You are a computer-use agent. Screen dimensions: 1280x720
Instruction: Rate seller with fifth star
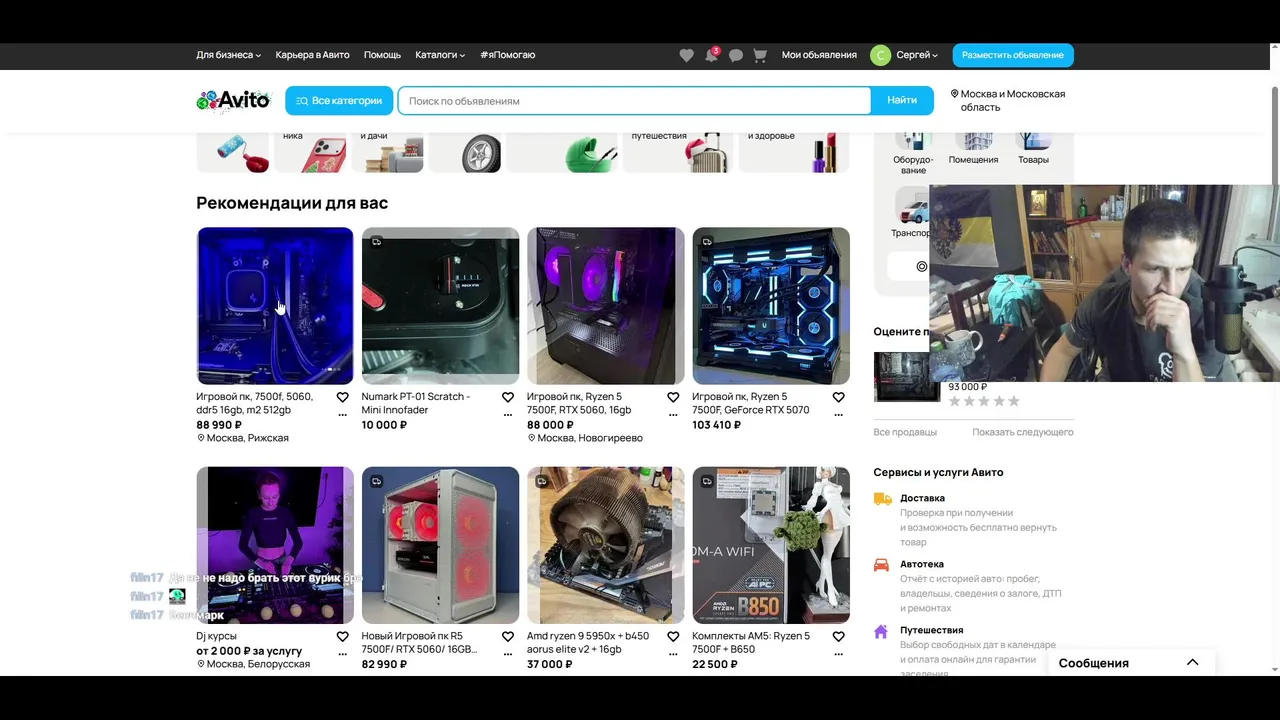[x=1013, y=401]
